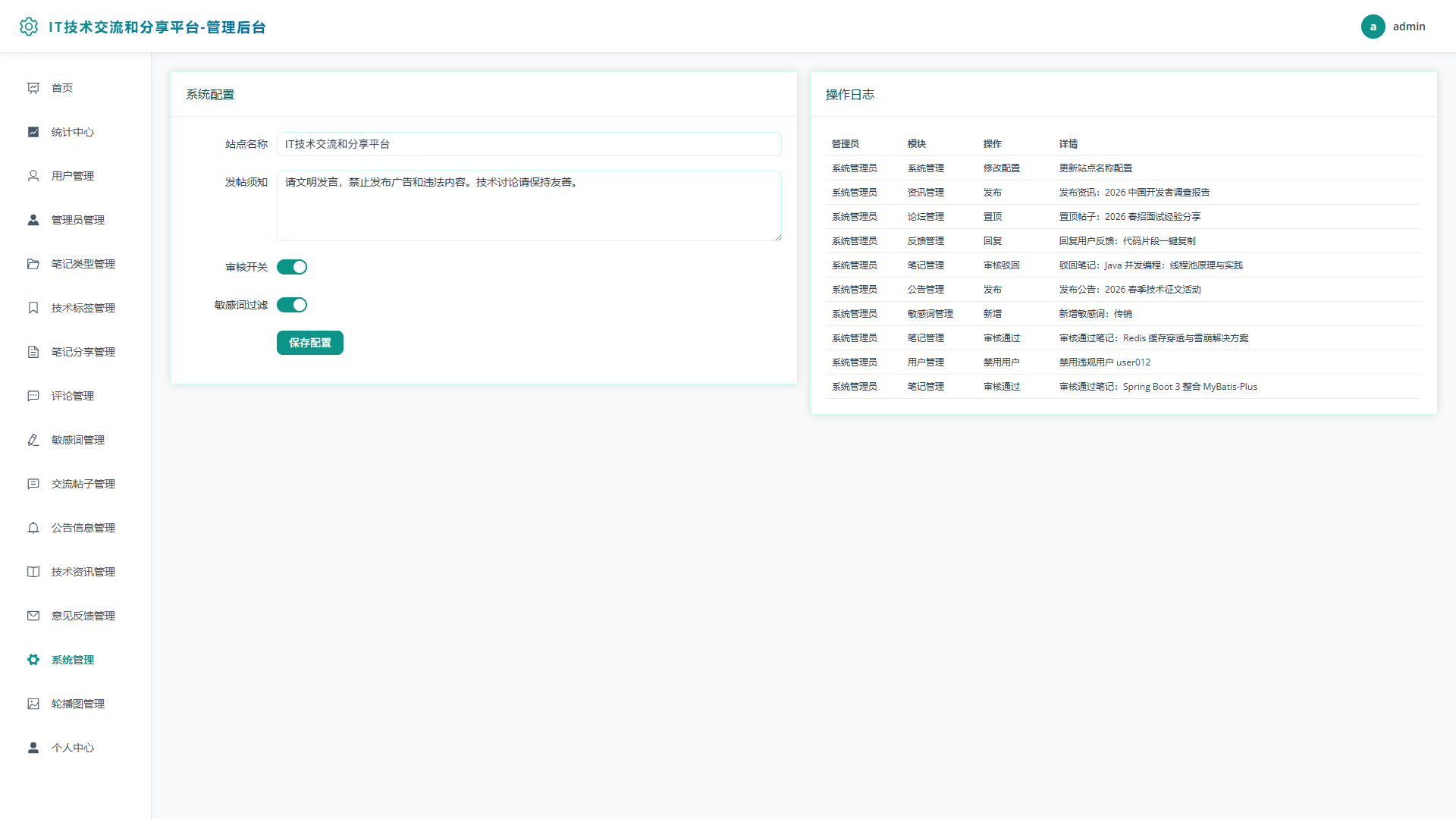The width and height of the screenshot is (1456, 819).
Task: Click the 统计中心 chart icon
Action: 33,132
